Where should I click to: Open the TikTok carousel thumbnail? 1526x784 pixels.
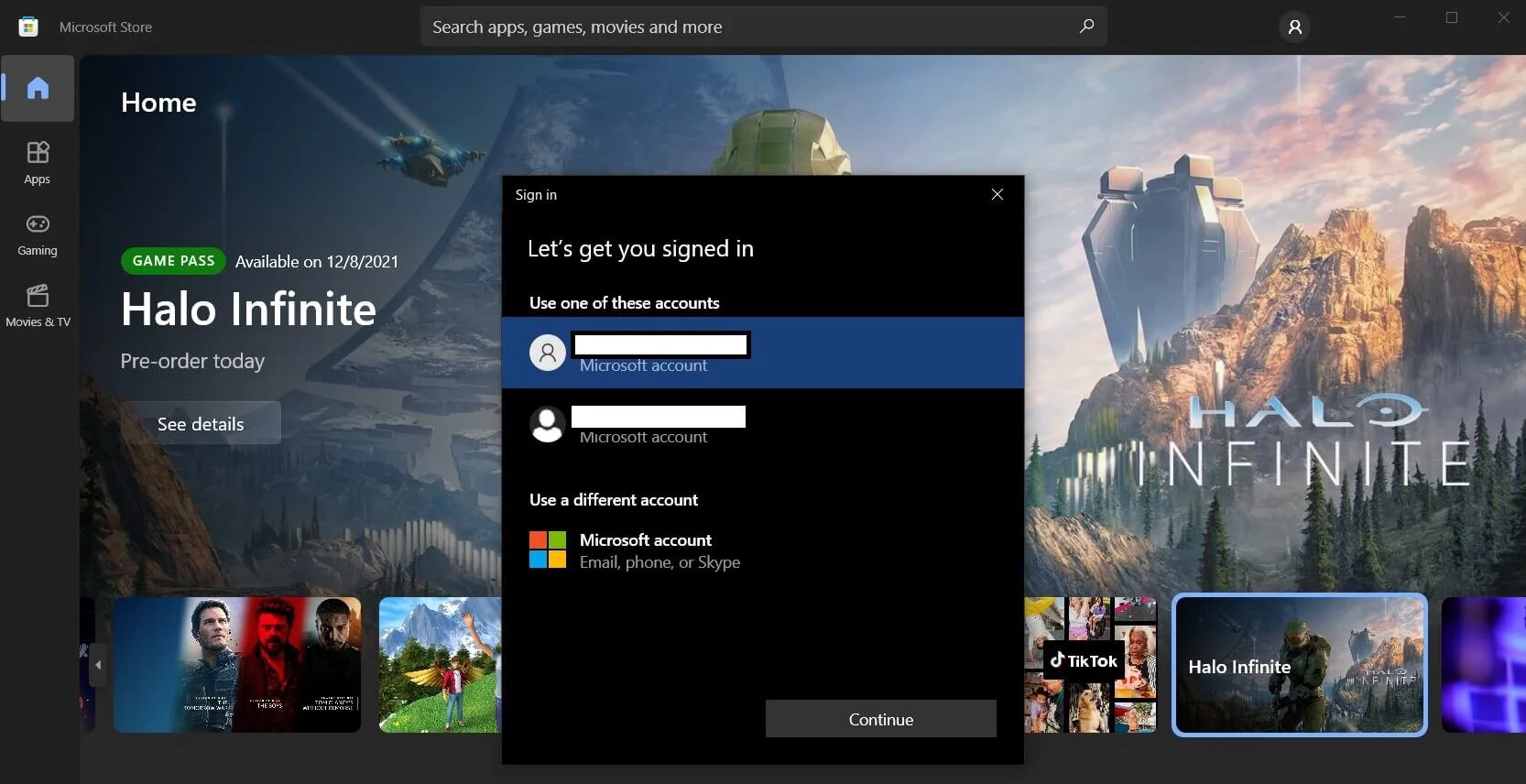tap(1090, 665)
